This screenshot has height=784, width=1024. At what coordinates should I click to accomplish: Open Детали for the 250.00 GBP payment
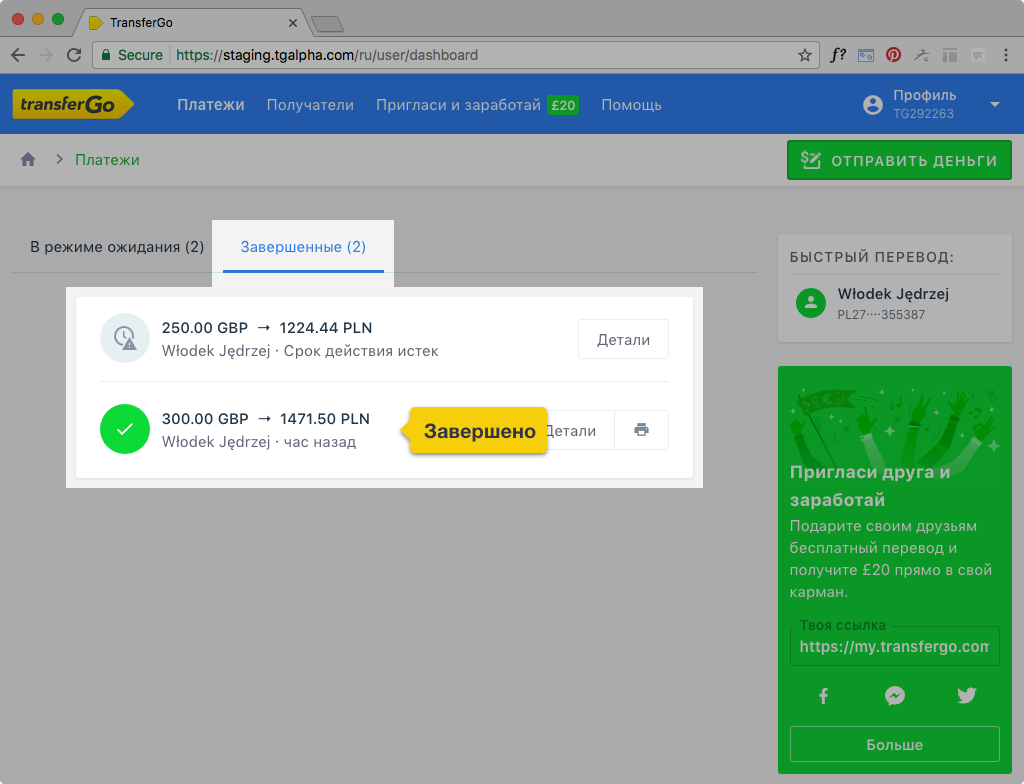(x=624, y=339)
